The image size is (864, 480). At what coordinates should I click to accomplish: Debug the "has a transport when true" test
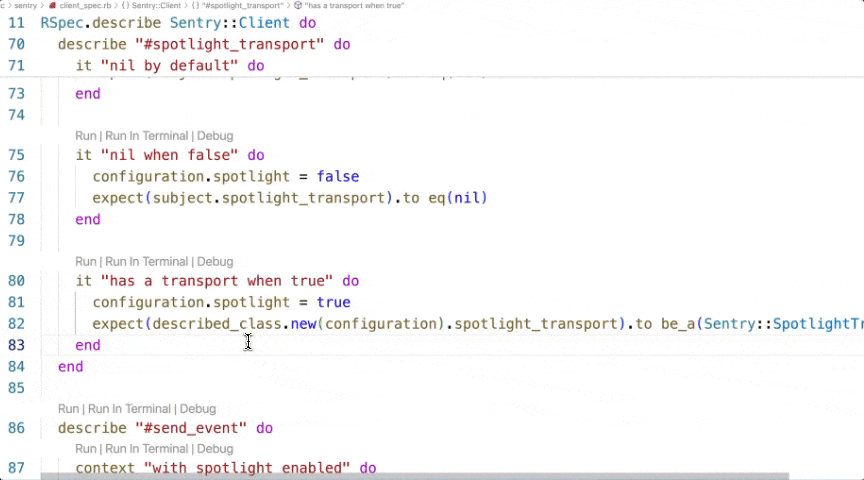pos(215,262)
